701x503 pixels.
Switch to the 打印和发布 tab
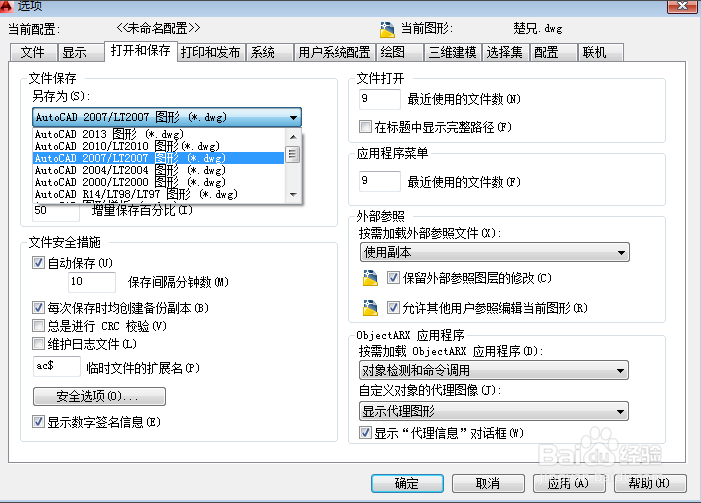pos(211,52)
